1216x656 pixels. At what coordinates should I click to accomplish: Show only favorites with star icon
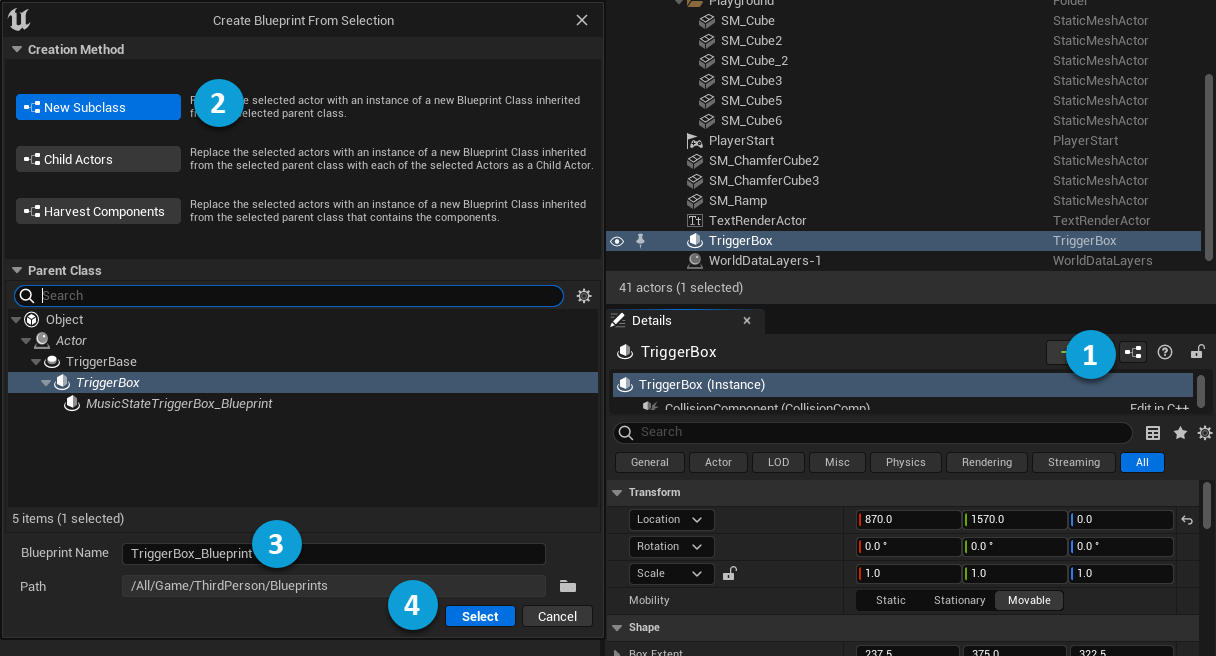coord(1180,433)
